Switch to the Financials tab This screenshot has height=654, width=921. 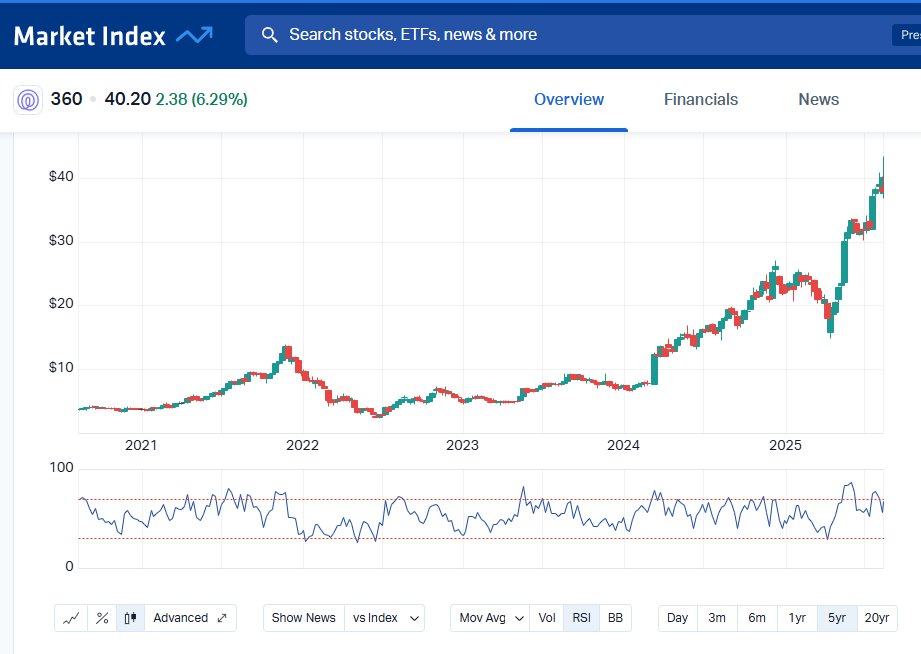point(701,100)
